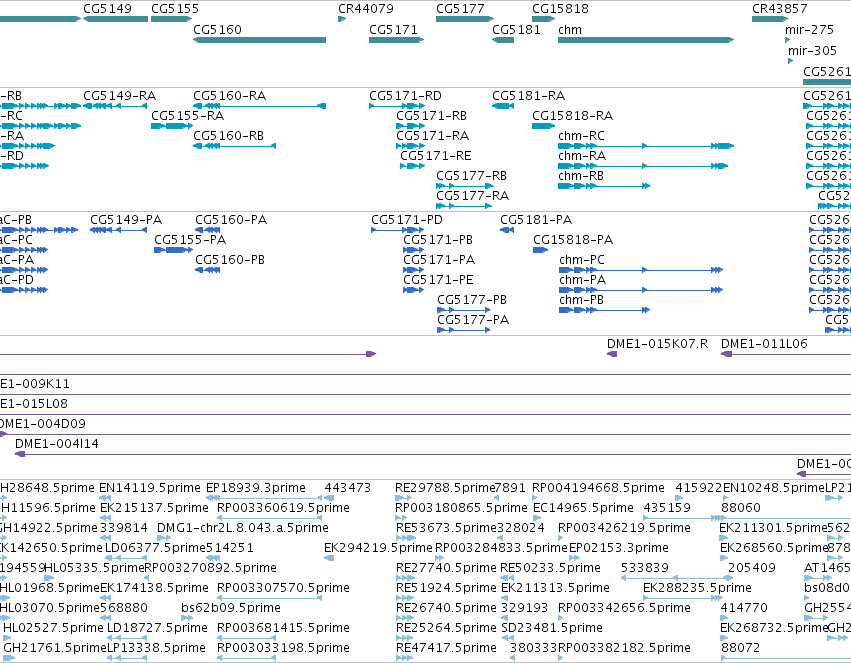This screenshot has height=663, width=851.
Task: Open the CR44079 gene label
Action: click(x=366, y=9)
